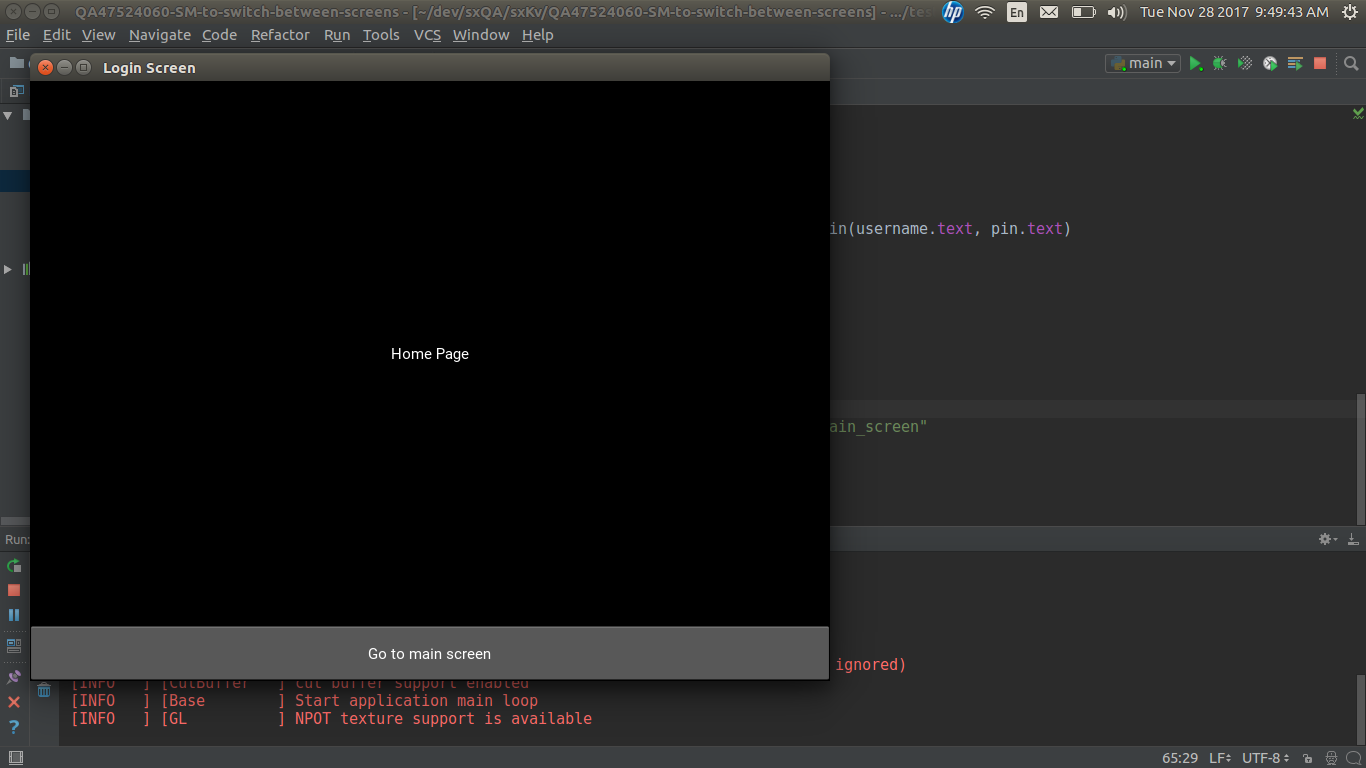Click the 65:29 cursor position indicator
The image size is (1366, 768).
point(1180,758)
